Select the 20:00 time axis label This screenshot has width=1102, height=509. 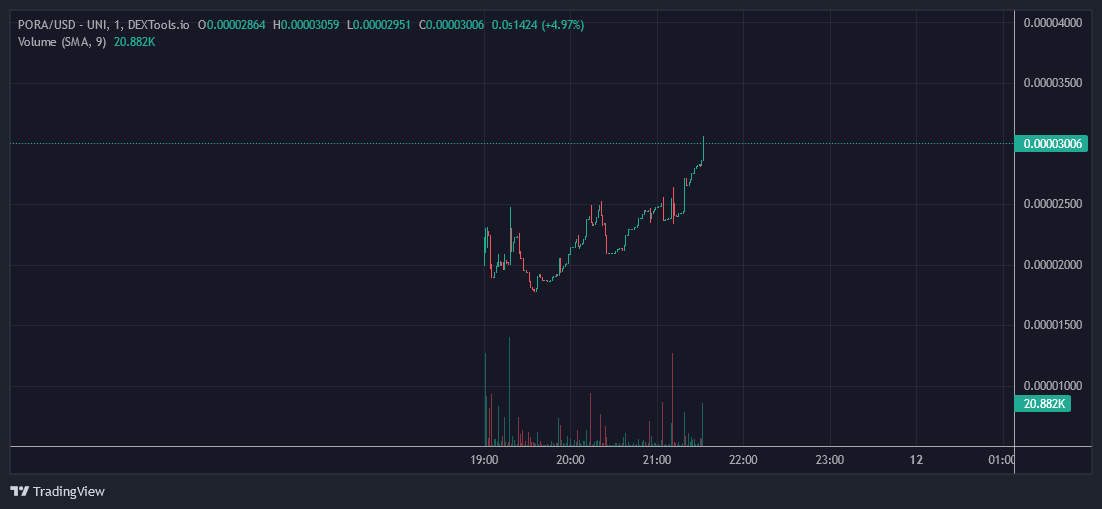pyautogui.click(x=570, y=460)
